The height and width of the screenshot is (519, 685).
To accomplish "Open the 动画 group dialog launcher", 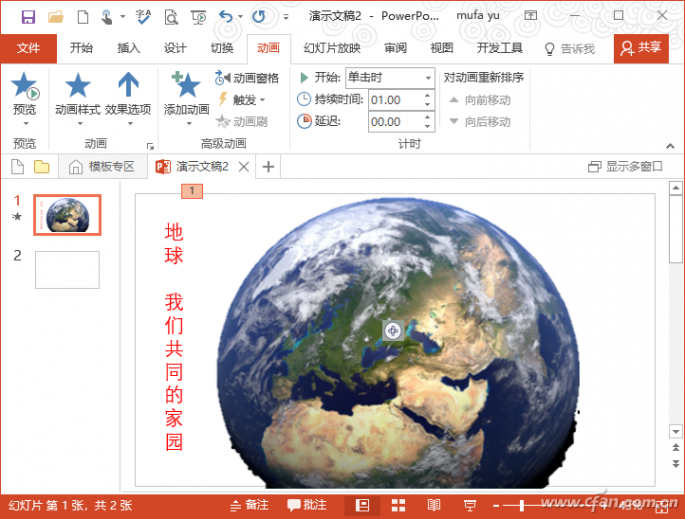I will tap(150, 146).
